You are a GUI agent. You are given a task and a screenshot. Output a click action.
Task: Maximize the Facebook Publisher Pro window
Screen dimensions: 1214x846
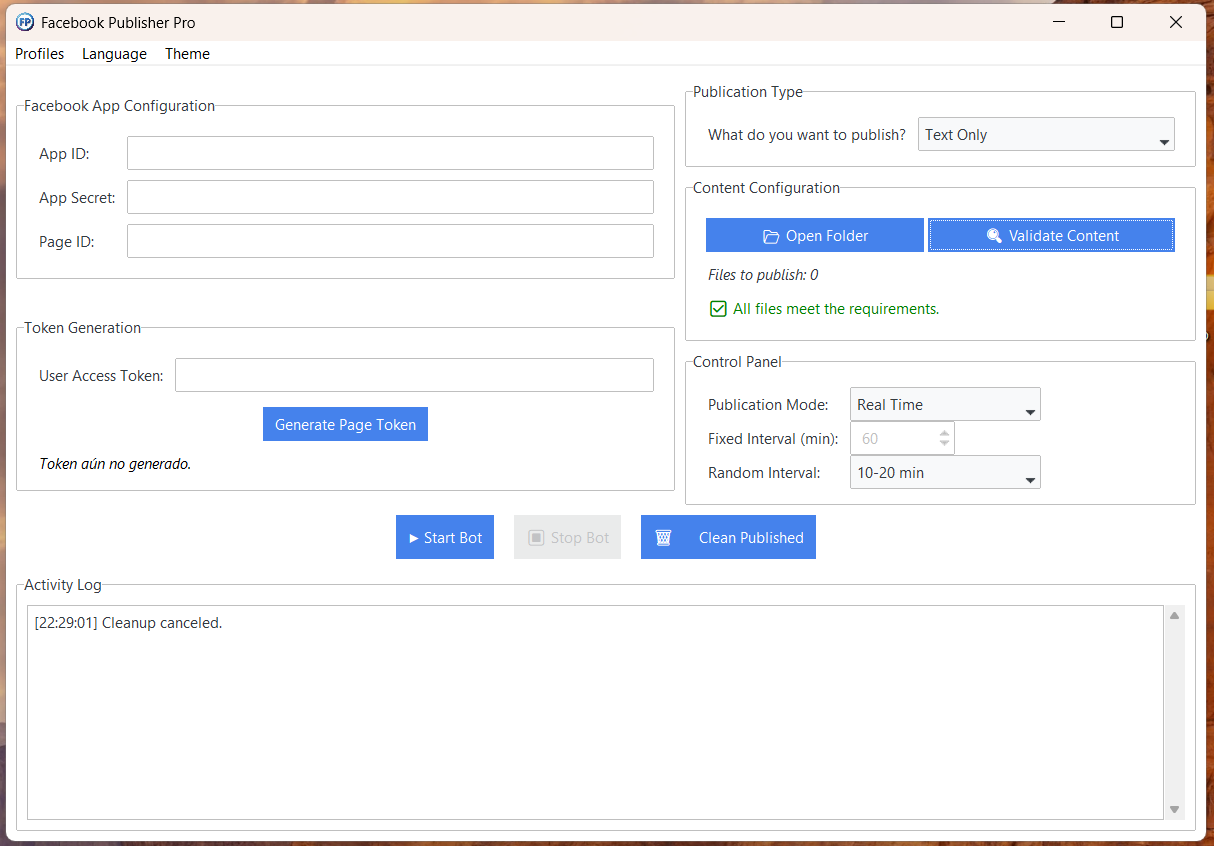click(x=1117, y=22)
